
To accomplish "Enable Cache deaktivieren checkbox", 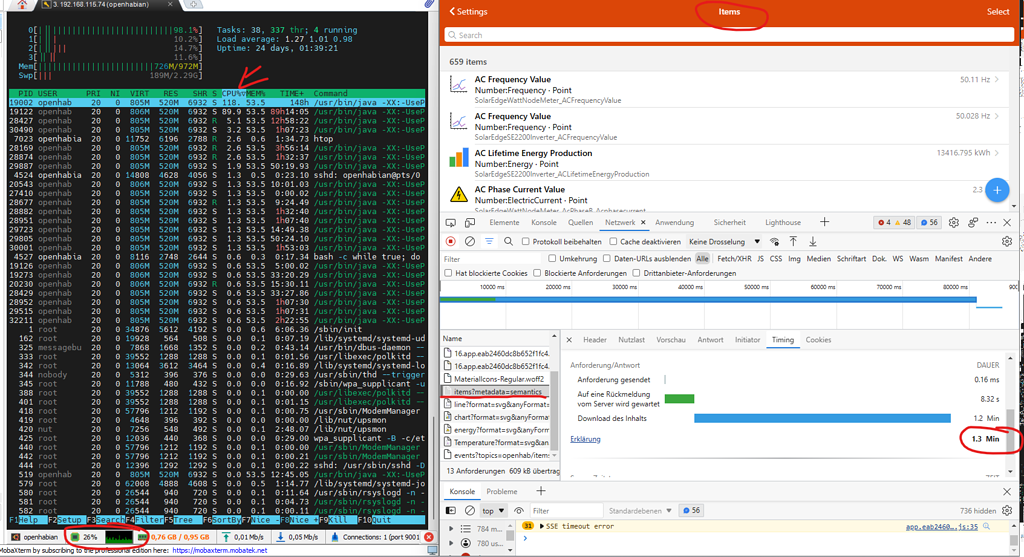I will (613, 242).
